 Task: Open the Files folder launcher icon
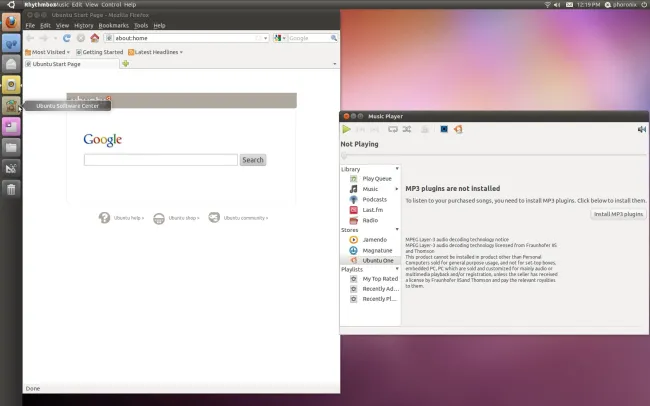click(11, 147)
